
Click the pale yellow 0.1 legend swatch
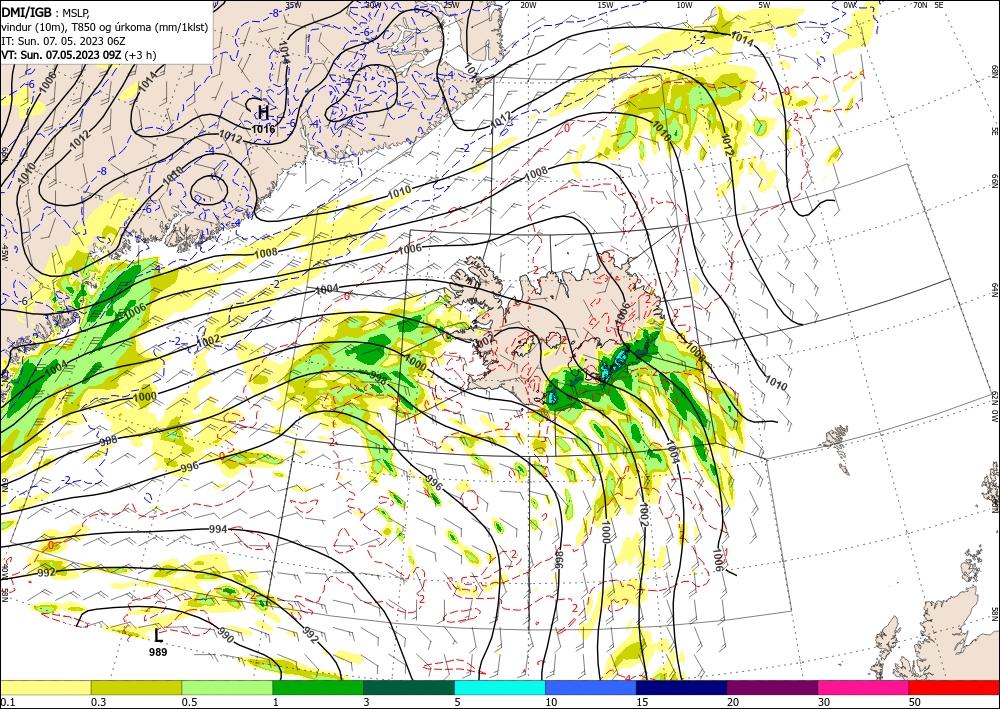pos(45,687)
